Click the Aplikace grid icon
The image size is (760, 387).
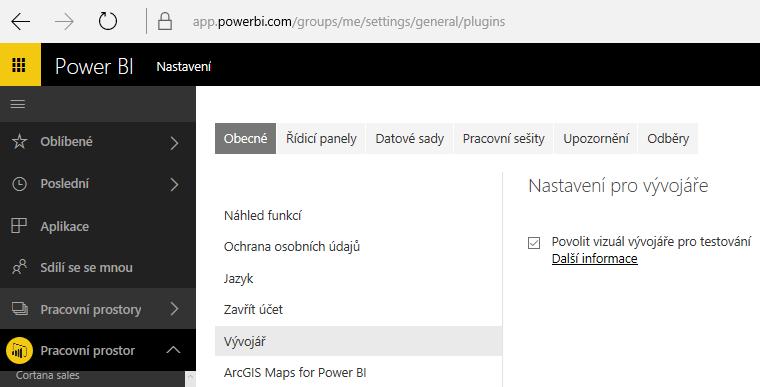click(19, 226)
